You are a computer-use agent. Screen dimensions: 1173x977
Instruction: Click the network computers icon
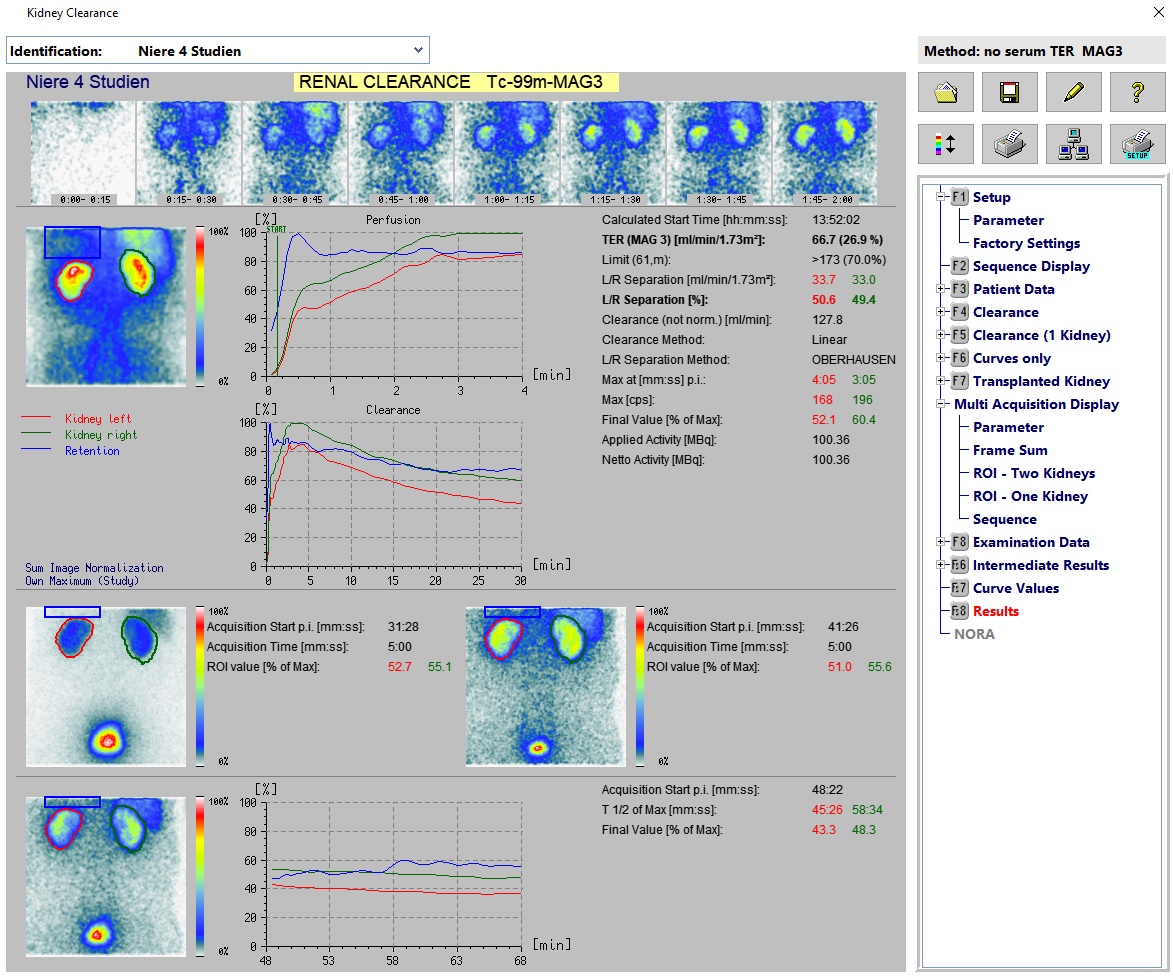click(x=1073, y=145)
